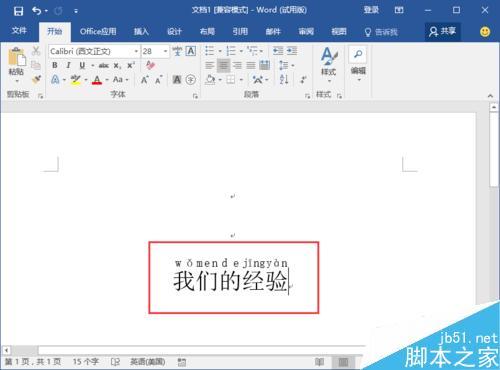Click the Increase Indent icon
This screenshot has width=500, height=370.
(x=292, y=51)
